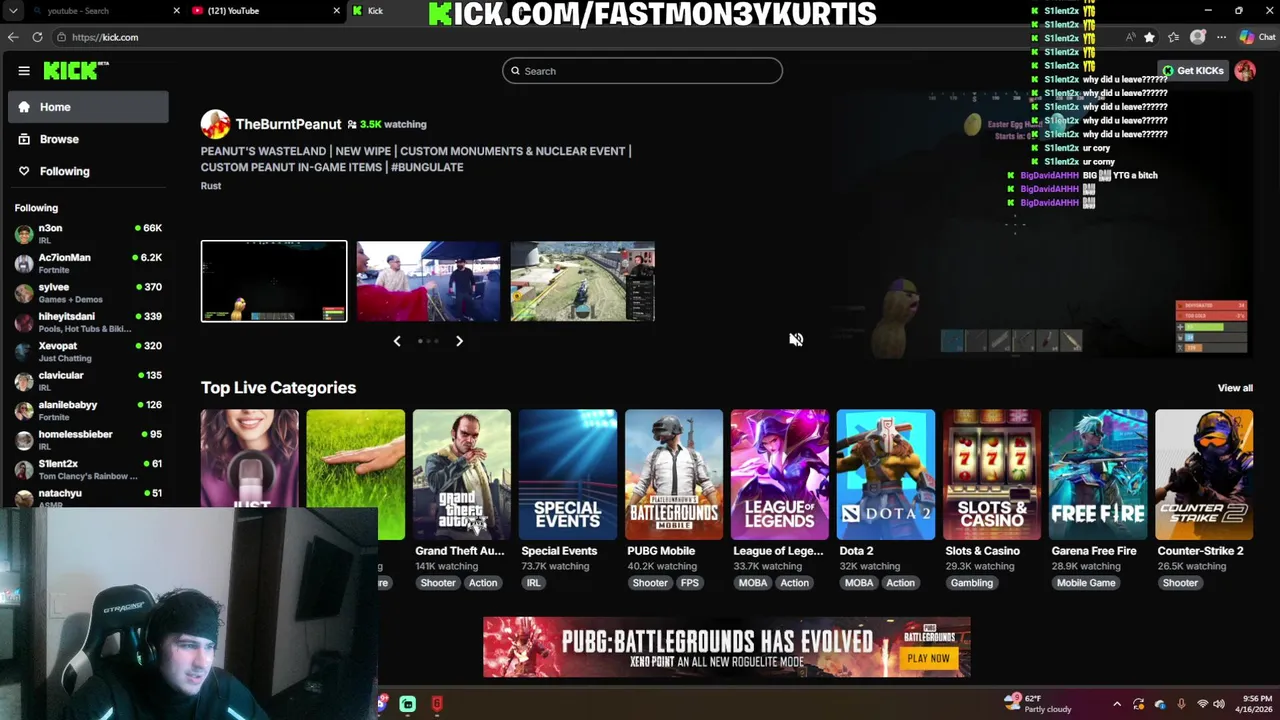1280x720 pixels.
Task: Show hidden system tray icons chevron
Action: pyautogui.click(x=1117, y=704)
